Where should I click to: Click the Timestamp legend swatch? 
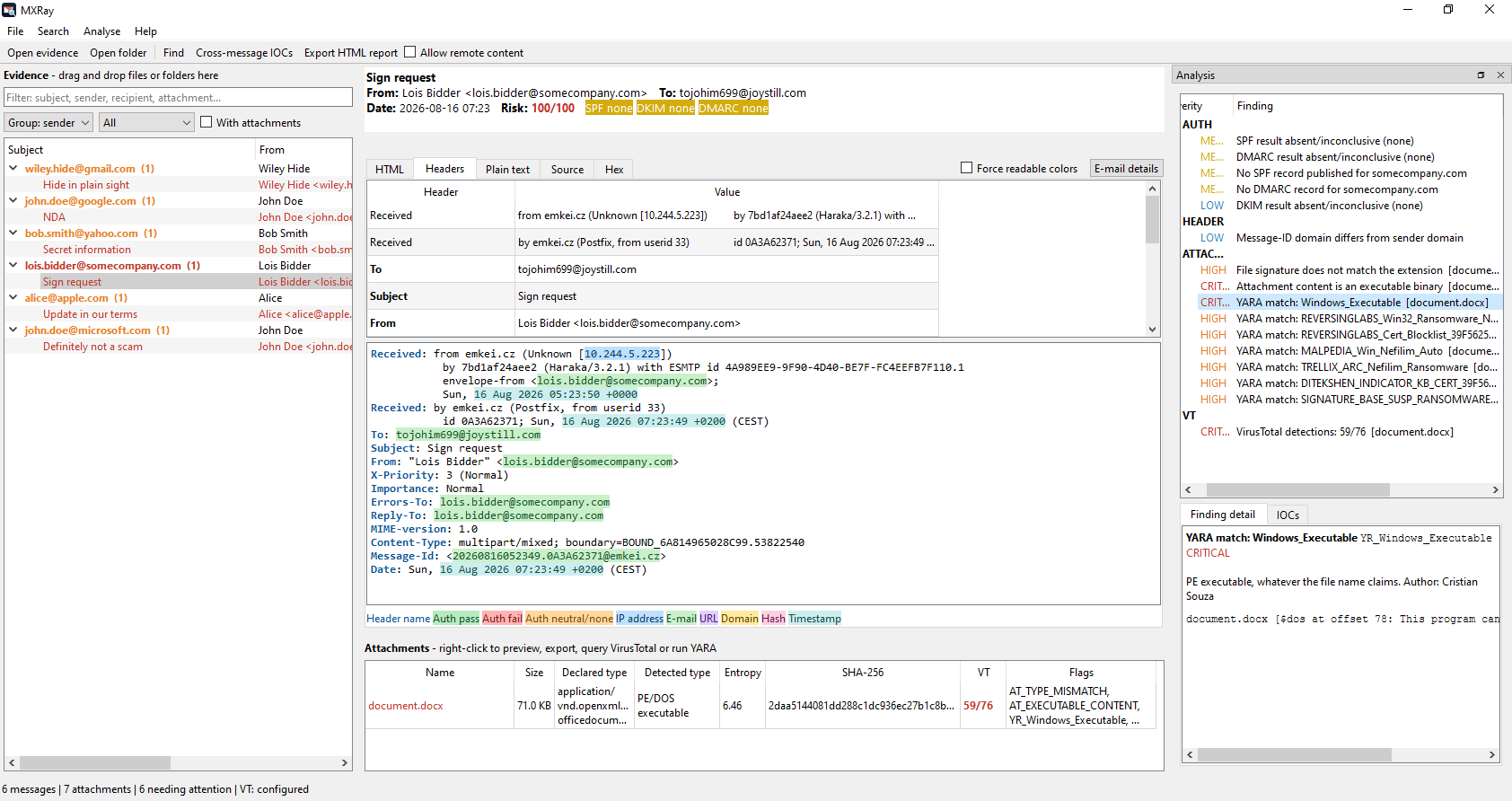[x=814, y=618]
